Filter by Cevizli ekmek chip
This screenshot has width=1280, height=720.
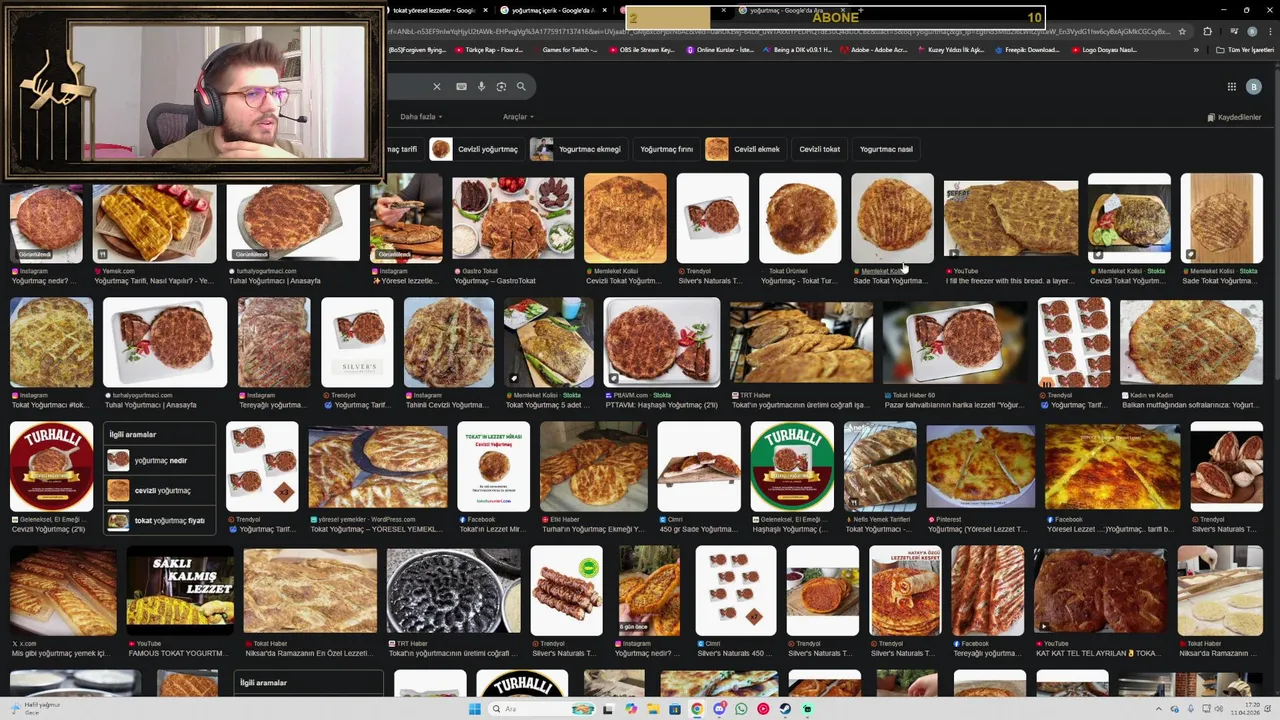(x=744, y=149)
